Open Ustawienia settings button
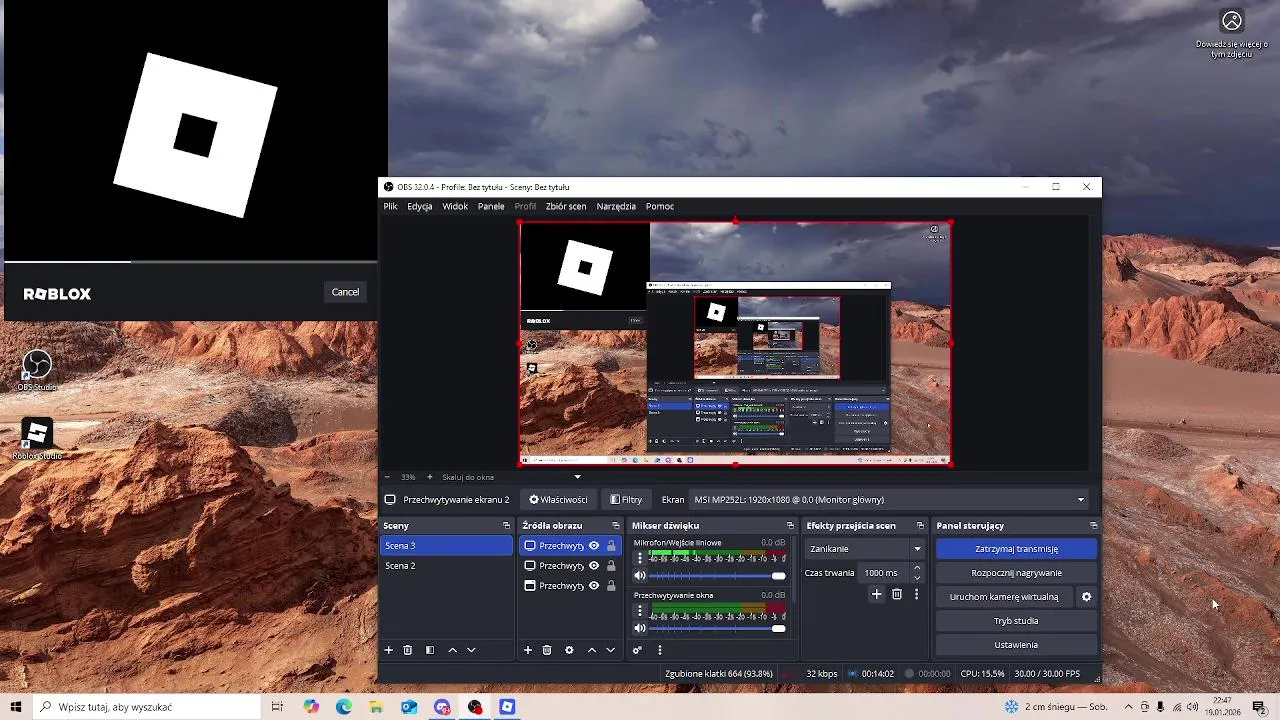Screen dimensions: 1280x720 [x=1016, y=645]
